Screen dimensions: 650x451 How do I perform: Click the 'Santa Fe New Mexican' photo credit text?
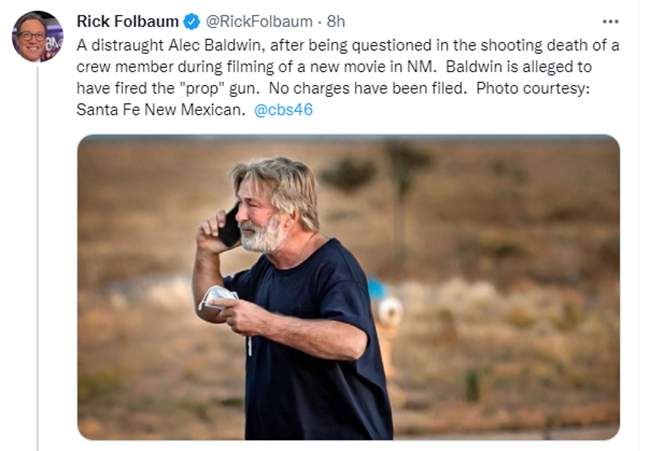(x=159, y=109)
